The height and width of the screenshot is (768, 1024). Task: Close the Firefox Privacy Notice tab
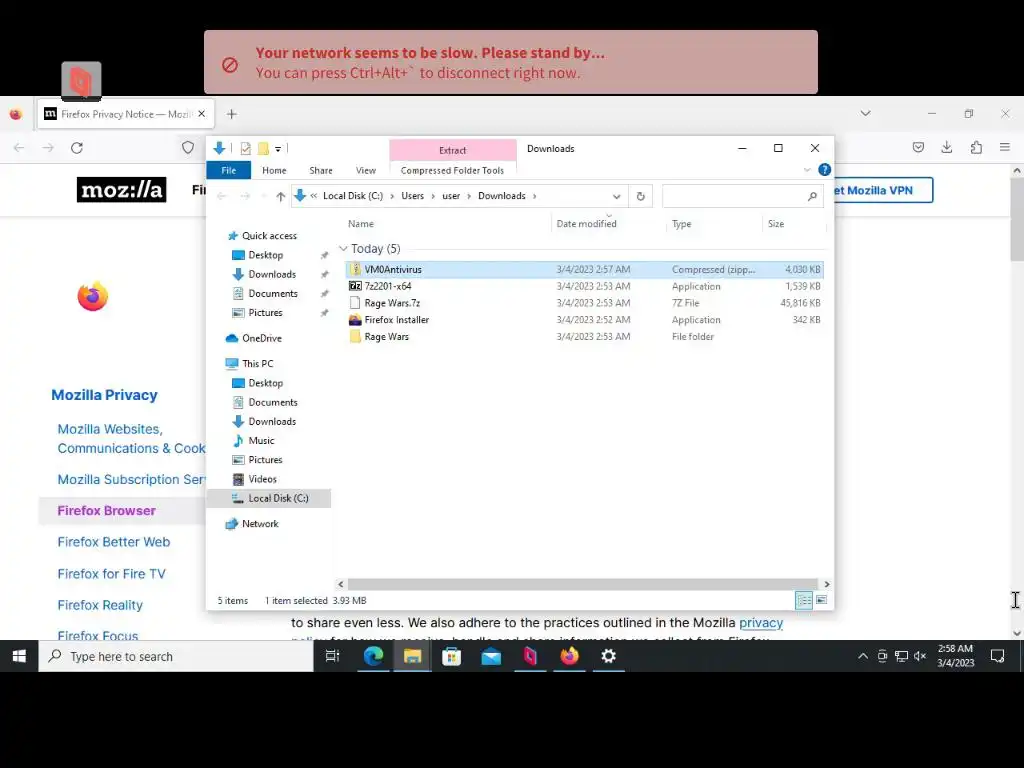coord(202,114)
